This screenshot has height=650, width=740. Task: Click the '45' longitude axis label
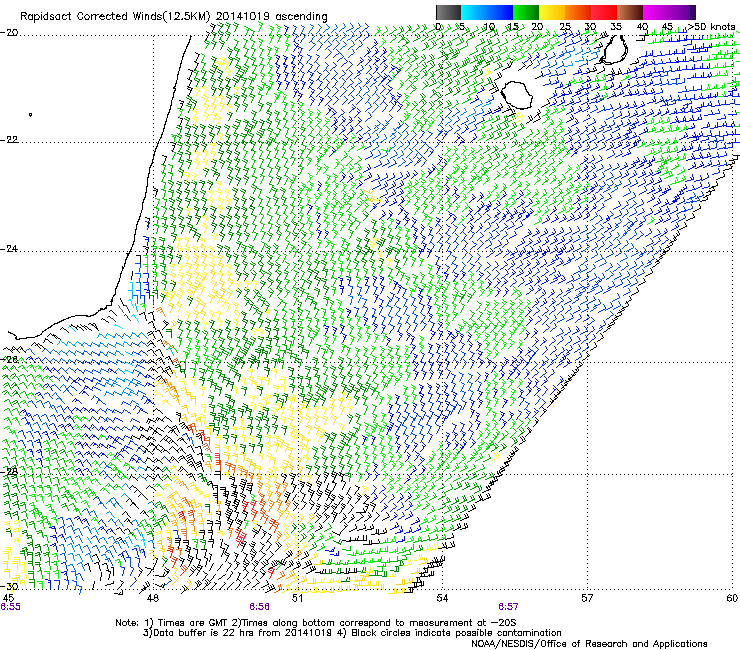[x=8, y=598]
